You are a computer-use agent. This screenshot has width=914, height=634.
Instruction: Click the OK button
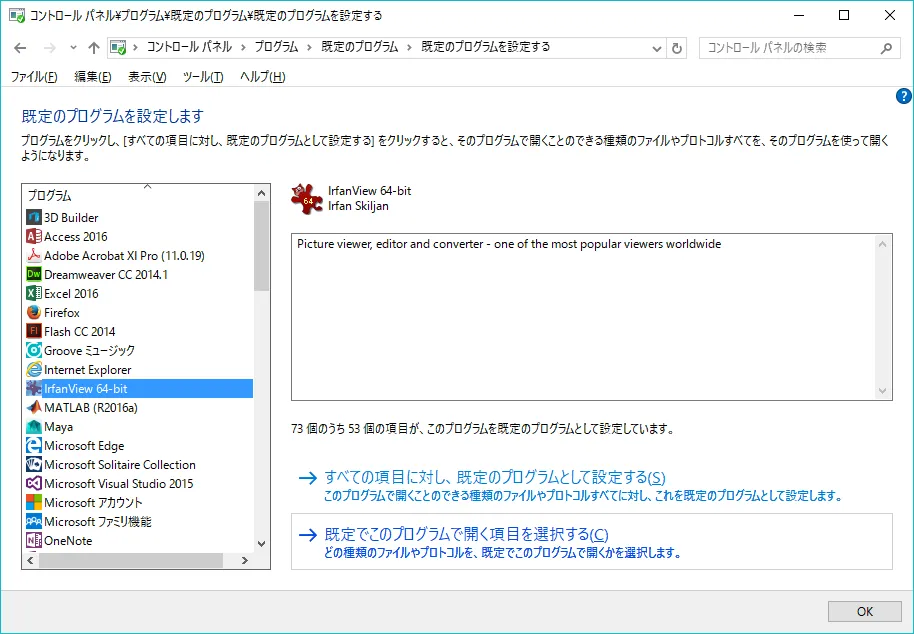coord(865,611)
